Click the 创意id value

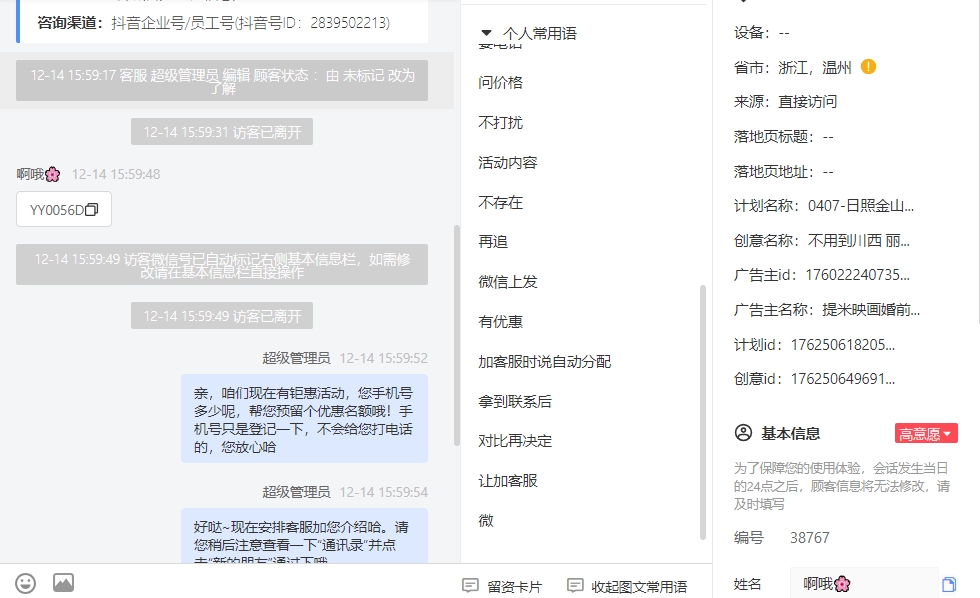(x=842, y=379)
